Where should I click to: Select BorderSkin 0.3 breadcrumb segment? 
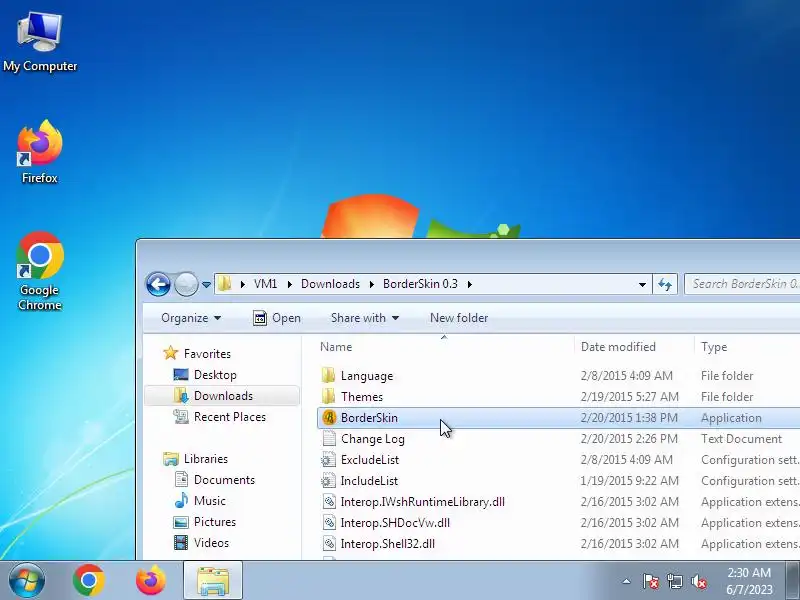click(x=420, y=284)
